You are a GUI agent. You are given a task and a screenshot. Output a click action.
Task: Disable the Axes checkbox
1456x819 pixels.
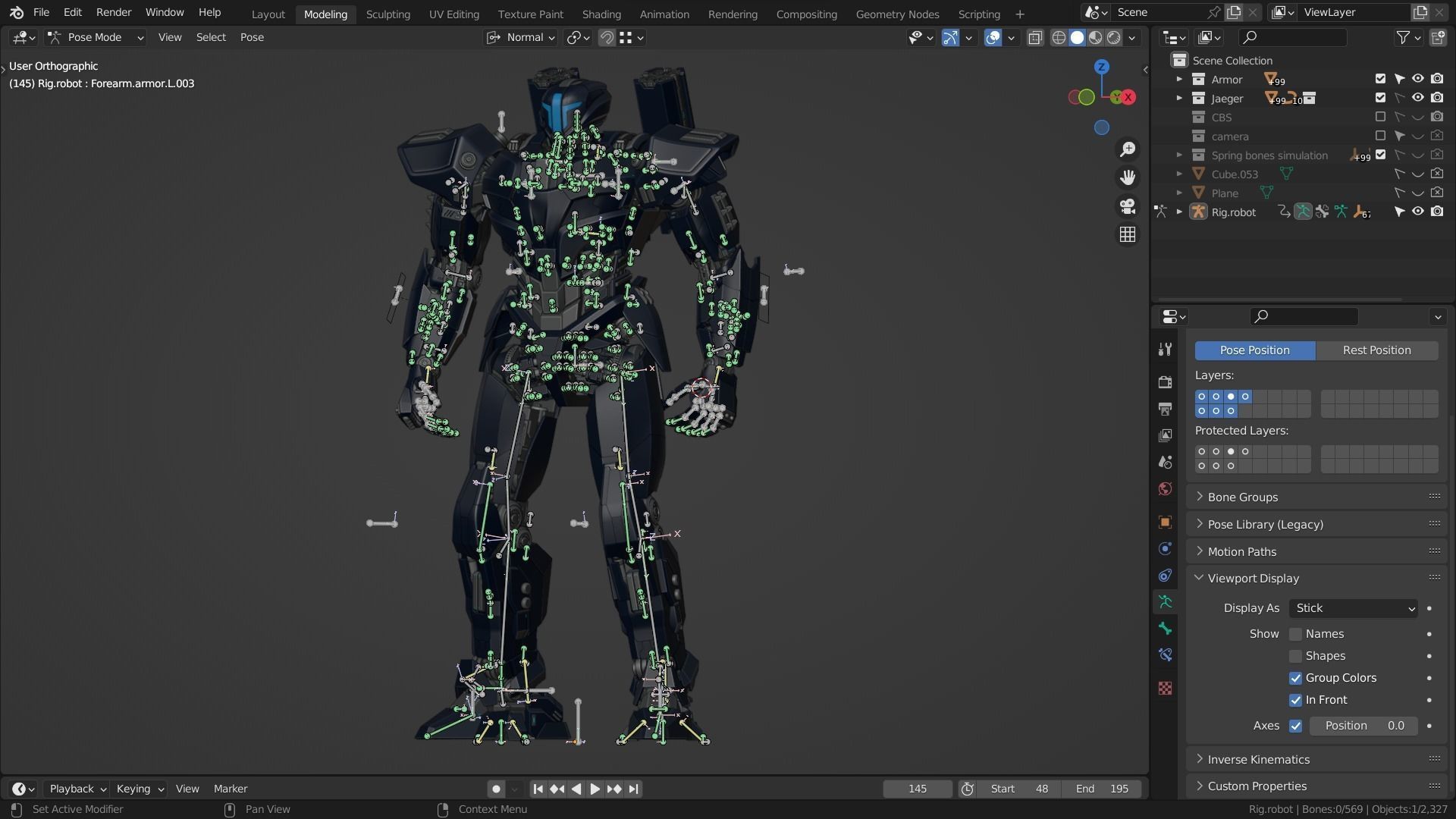click(x=1295, y=726)
